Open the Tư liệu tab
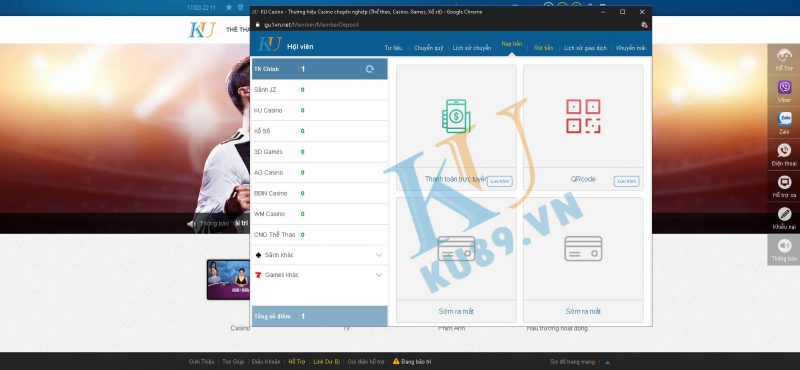 393,48
